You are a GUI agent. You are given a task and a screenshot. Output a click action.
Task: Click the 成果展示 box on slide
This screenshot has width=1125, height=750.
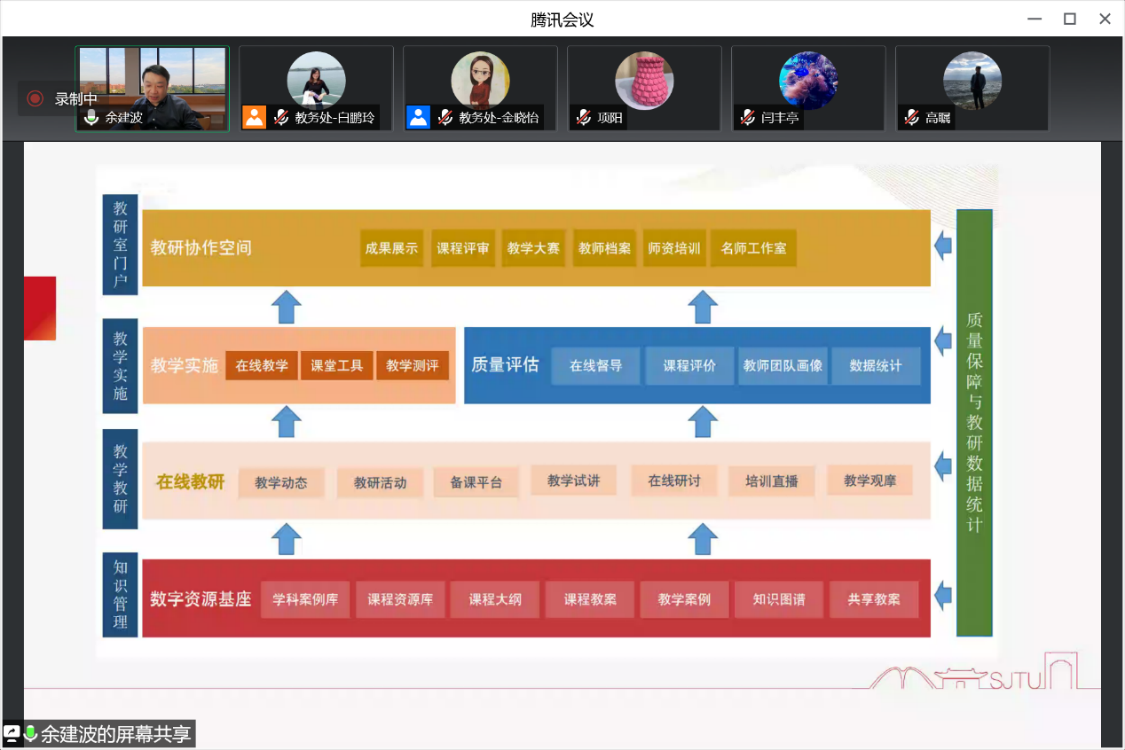click(x=391, y=248)
